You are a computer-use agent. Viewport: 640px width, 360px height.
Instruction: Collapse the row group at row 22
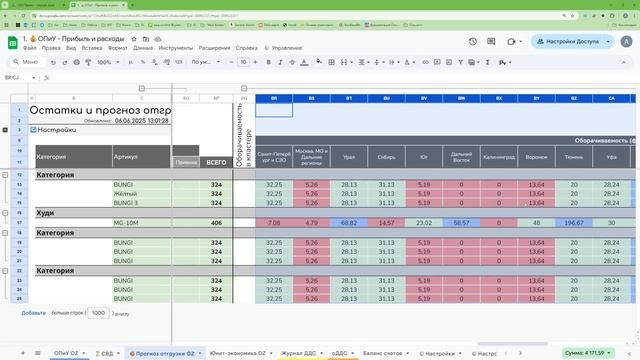[5, 271]
